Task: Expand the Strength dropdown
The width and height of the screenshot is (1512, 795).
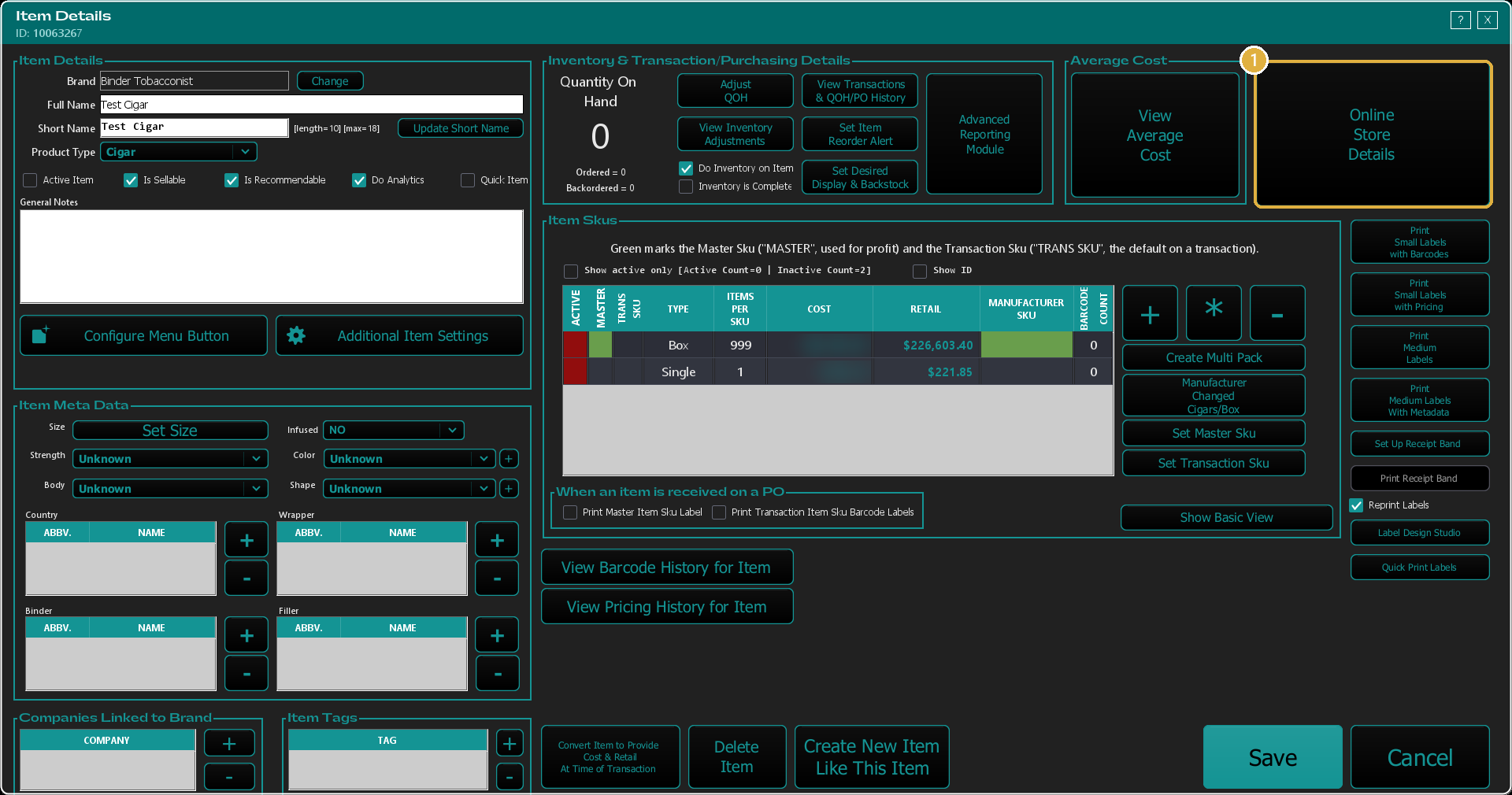Action: (170, 459)
